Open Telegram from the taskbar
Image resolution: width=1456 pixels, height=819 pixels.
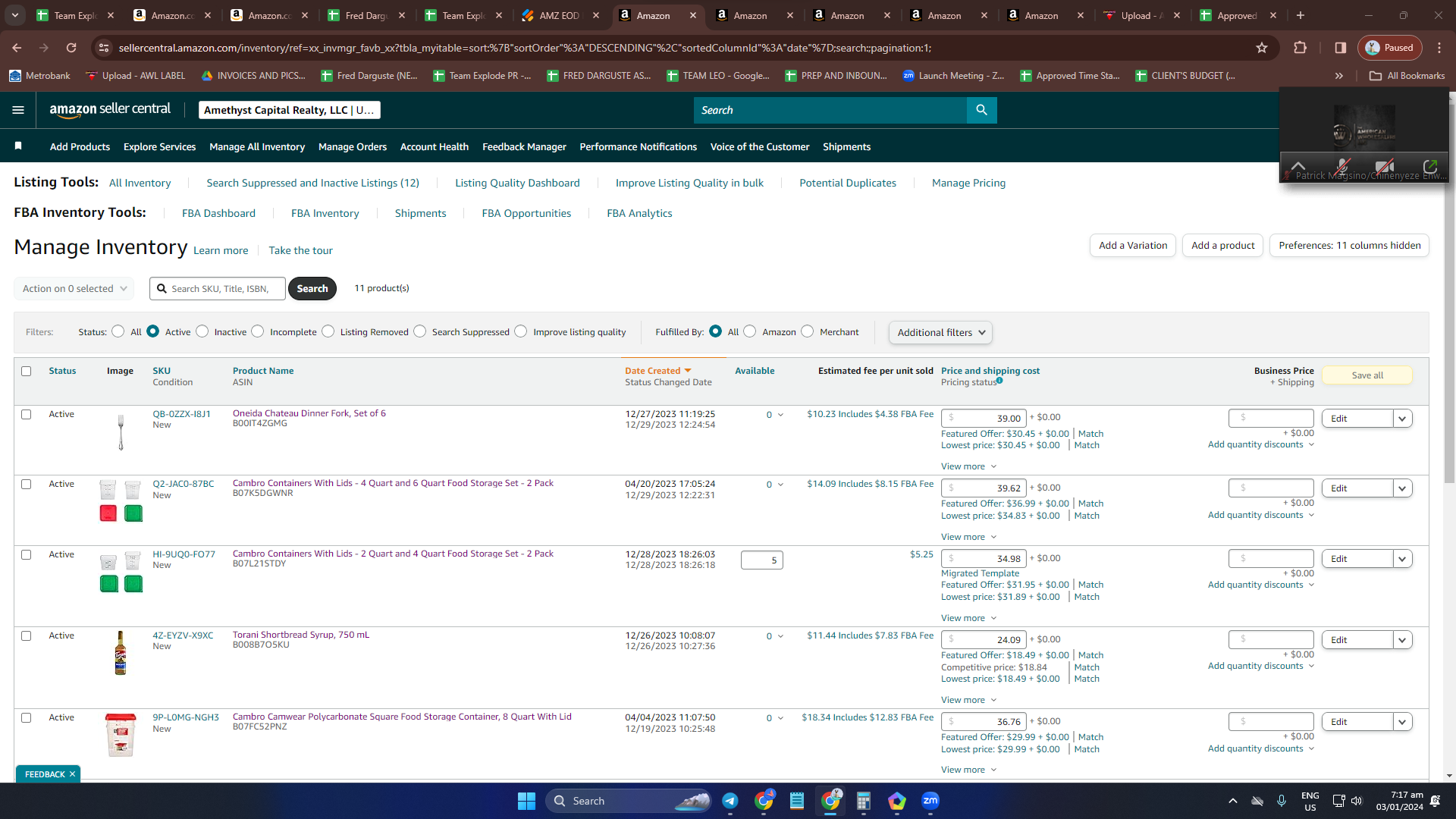(730, 801)
